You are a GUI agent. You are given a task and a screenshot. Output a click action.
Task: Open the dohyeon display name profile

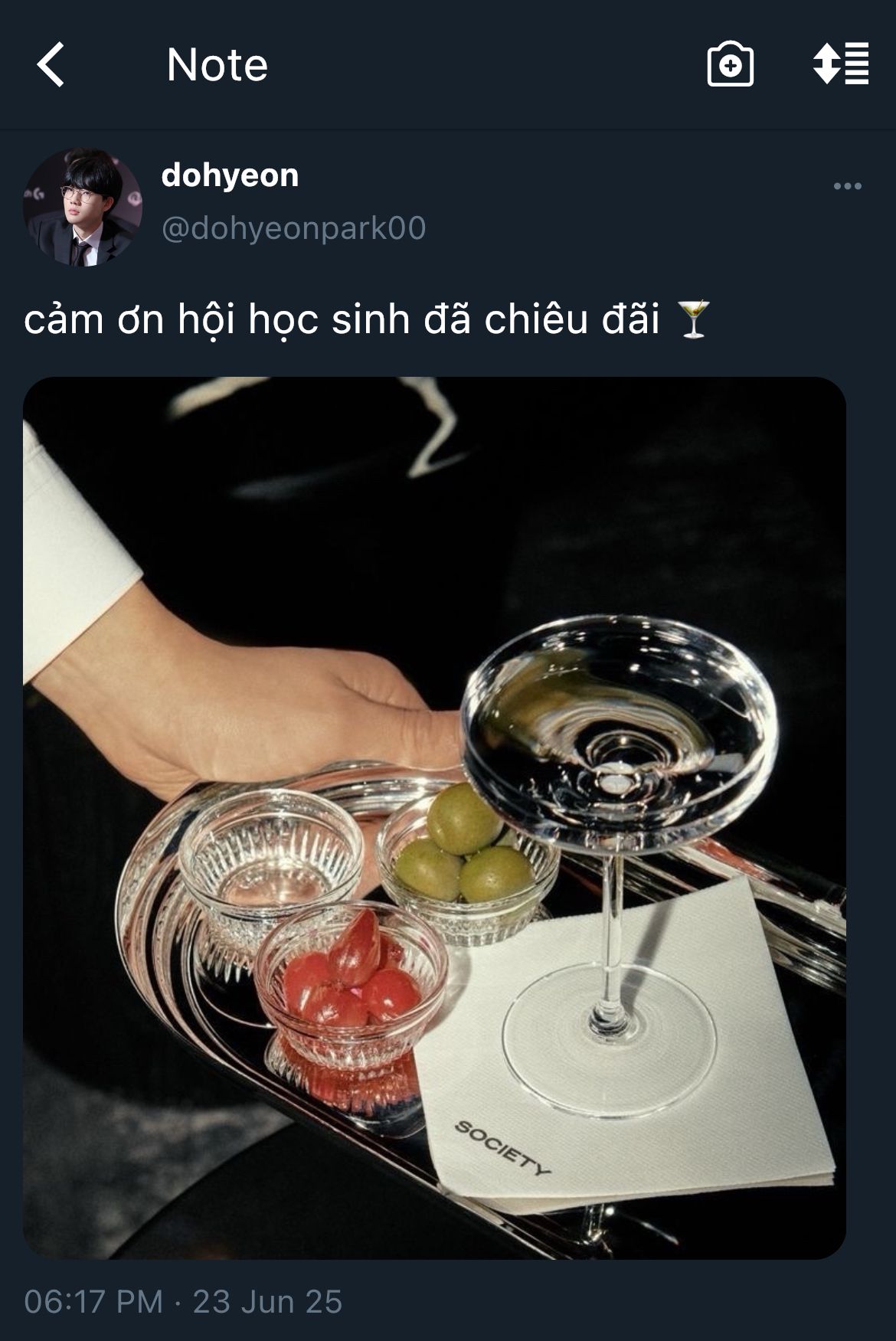[230, 175]
